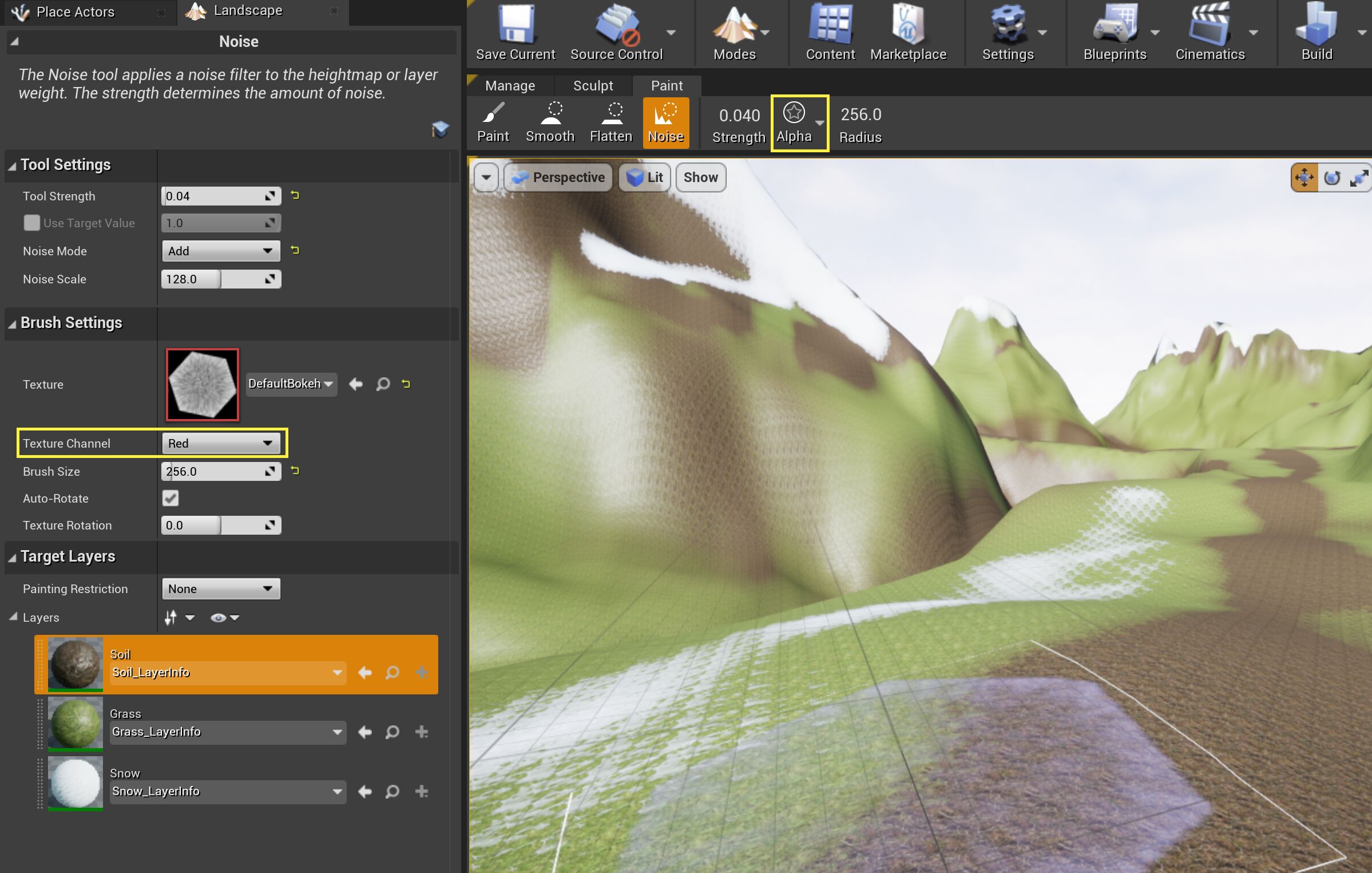This screenshot has height=873, width=1372.
Task: Enable Use Target Value
Action: pos(31,223)
